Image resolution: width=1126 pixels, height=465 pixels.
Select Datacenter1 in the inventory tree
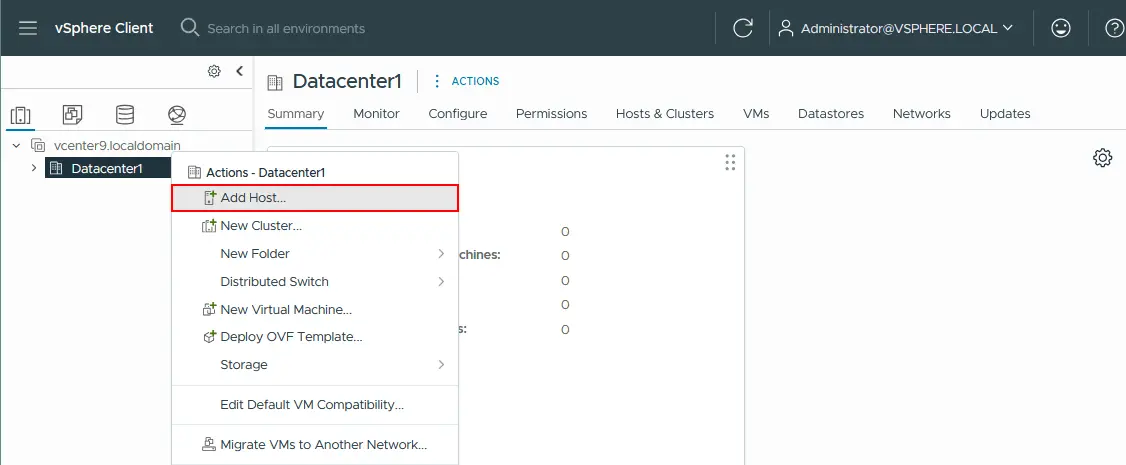[x=107, y=169]
